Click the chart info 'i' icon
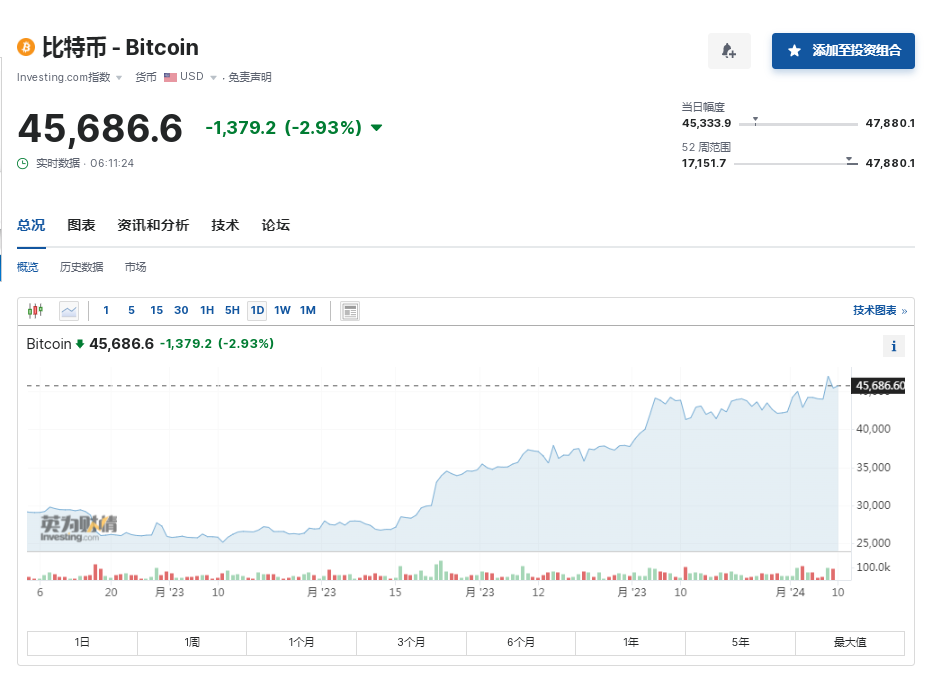This screenshot has height=679, width=928. tap(893, 346)
